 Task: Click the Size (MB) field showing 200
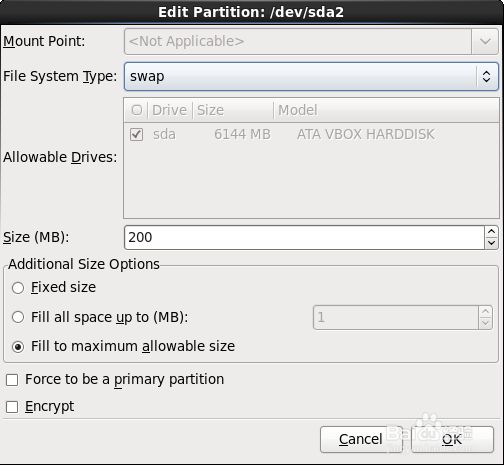[x=304, y=237]
